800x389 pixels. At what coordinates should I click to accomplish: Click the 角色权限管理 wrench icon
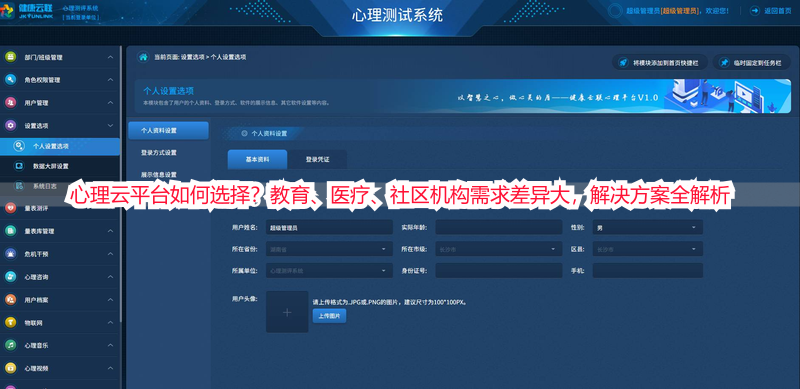point(10,80)
